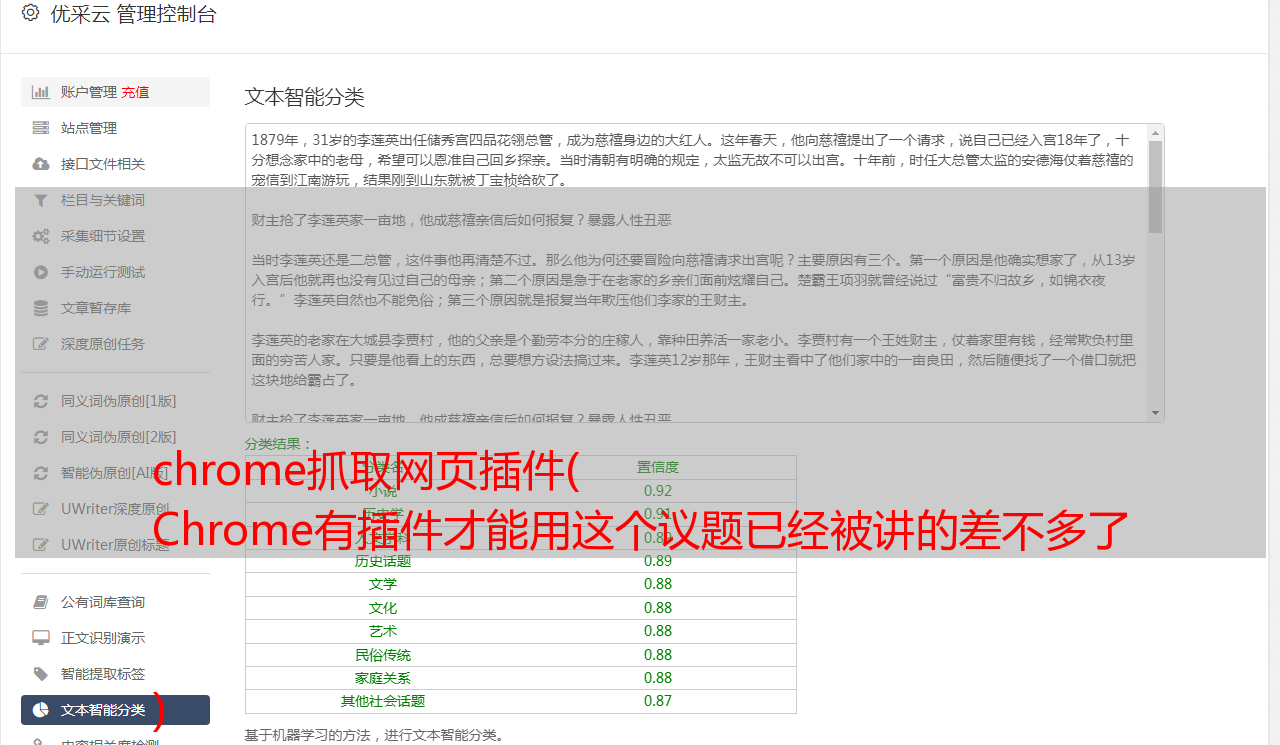Click the play icon for 手动运行测试
The width and height of the screenshot is (1280, 745).
(41, 272)
